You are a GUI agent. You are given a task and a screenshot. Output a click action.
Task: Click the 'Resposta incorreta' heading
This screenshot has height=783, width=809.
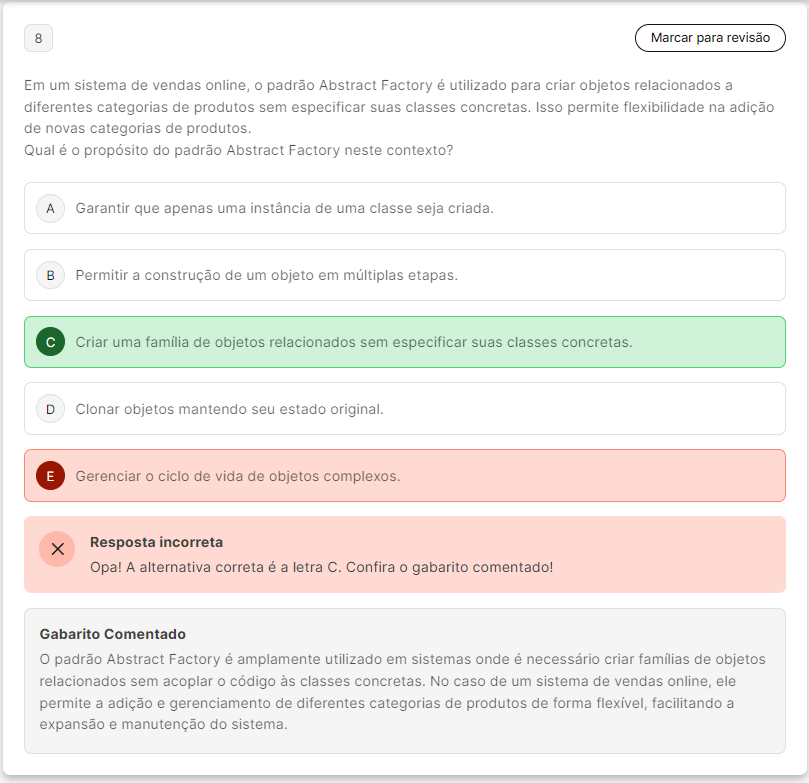tap(156, 542)
